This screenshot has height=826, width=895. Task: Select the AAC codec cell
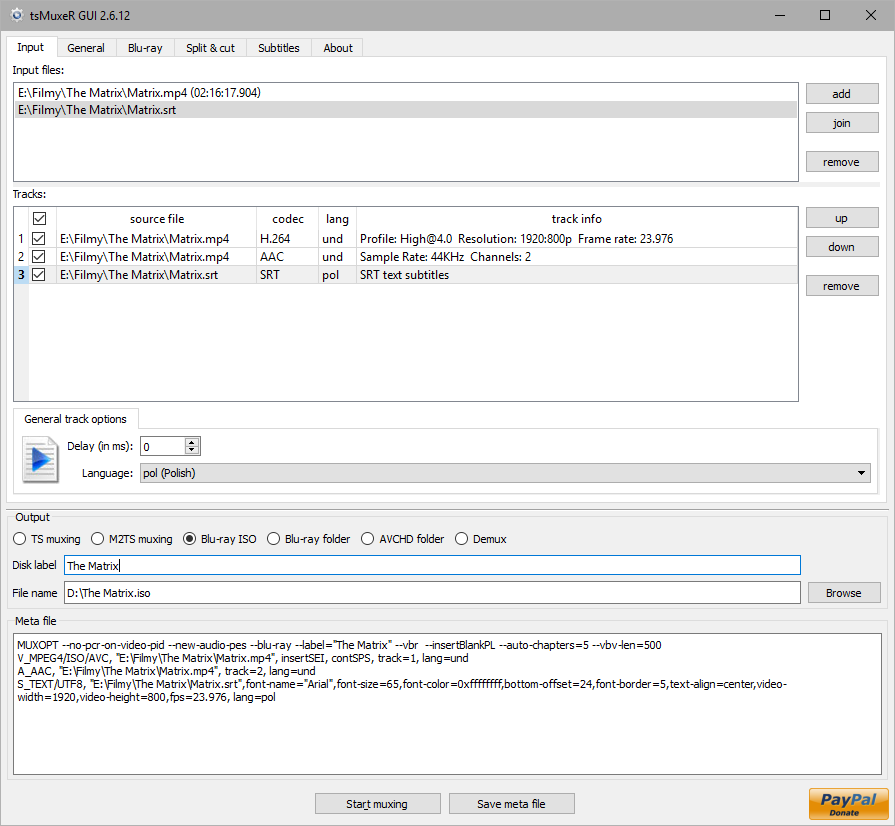(287, 257)
